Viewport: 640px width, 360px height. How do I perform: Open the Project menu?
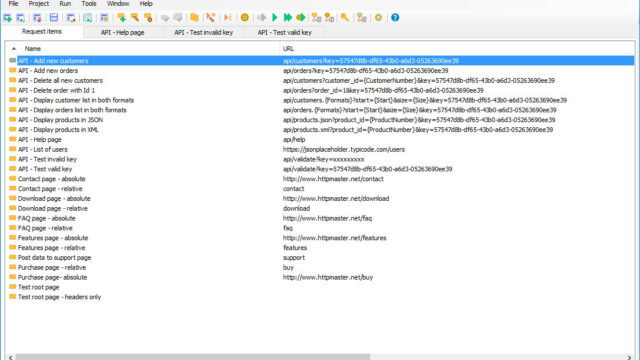39,4
